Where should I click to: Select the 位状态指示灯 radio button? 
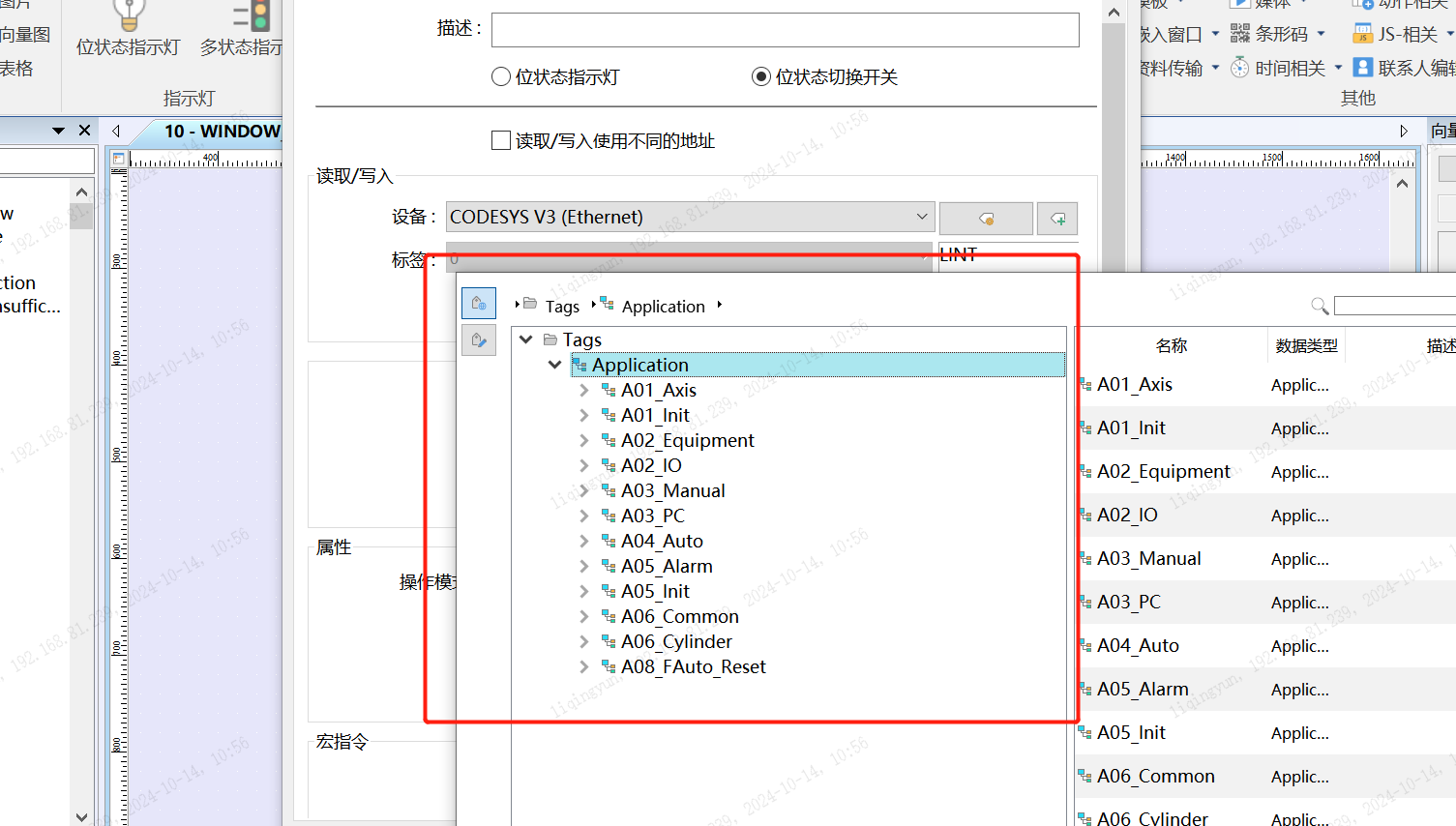click(x=501, y=77)
